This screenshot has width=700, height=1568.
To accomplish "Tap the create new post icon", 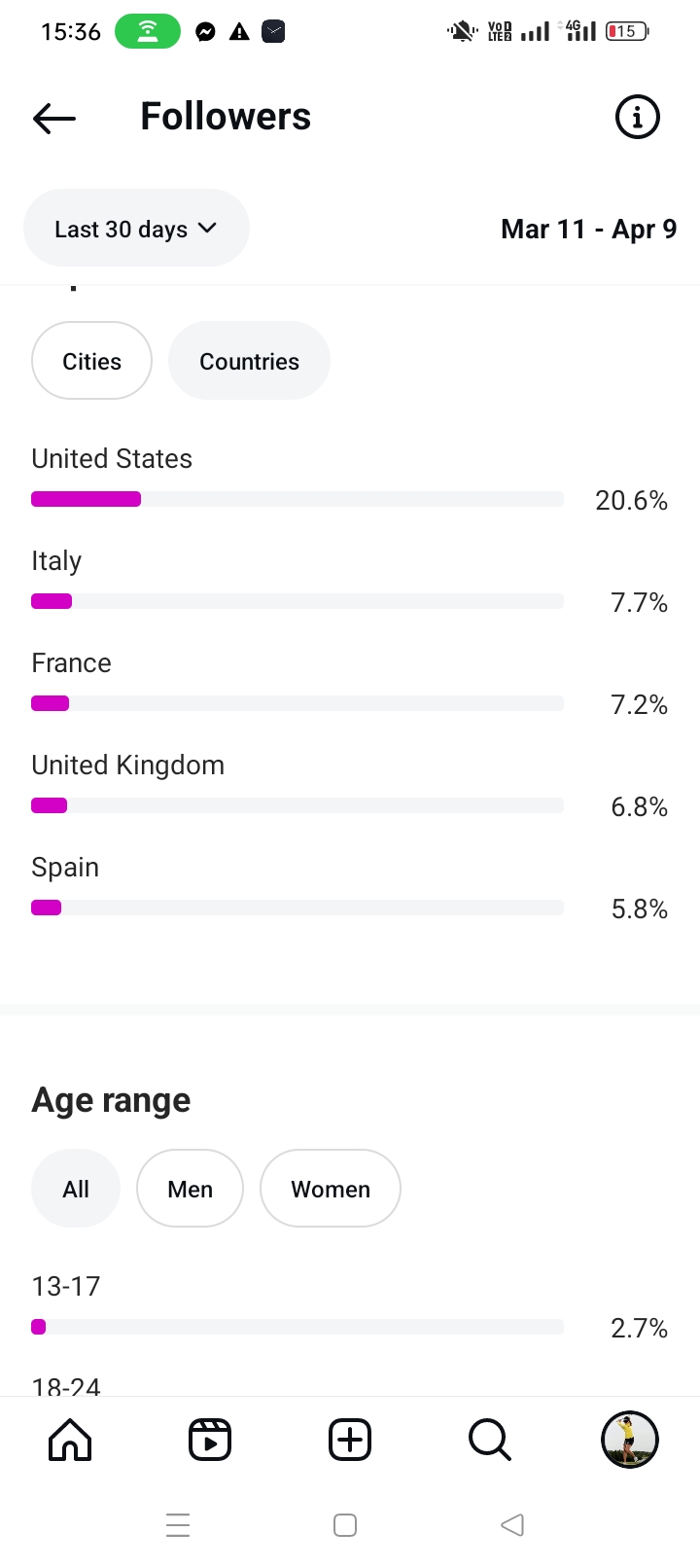I will pos(350,1440).
